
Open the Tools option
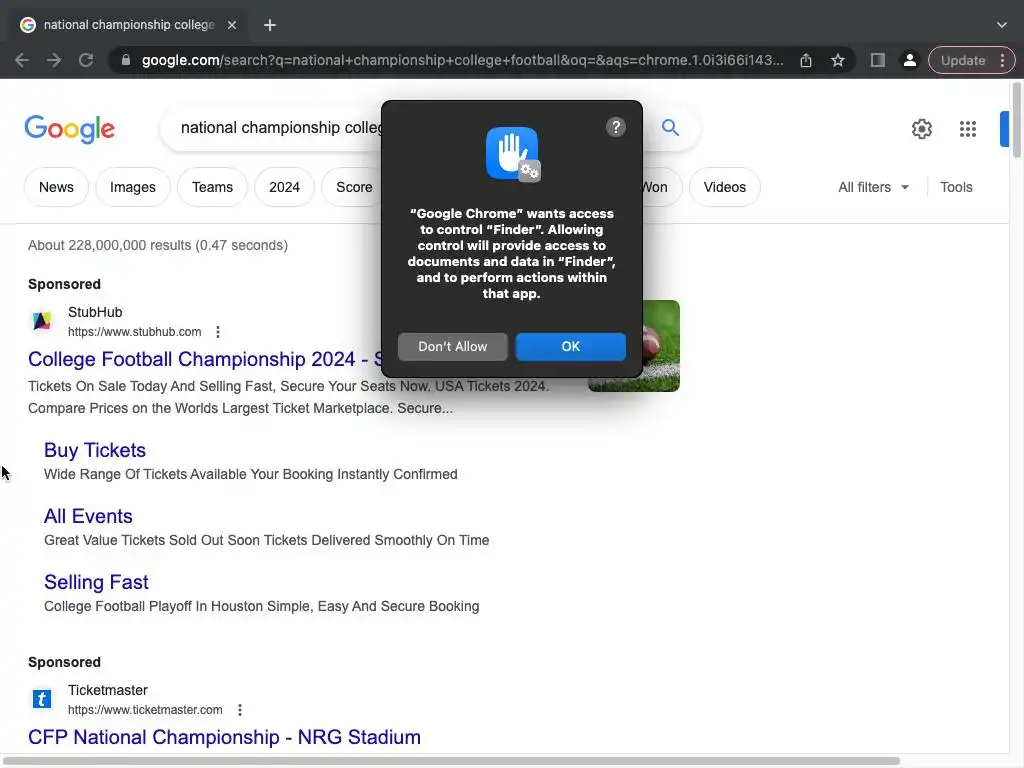click(956, 187)
